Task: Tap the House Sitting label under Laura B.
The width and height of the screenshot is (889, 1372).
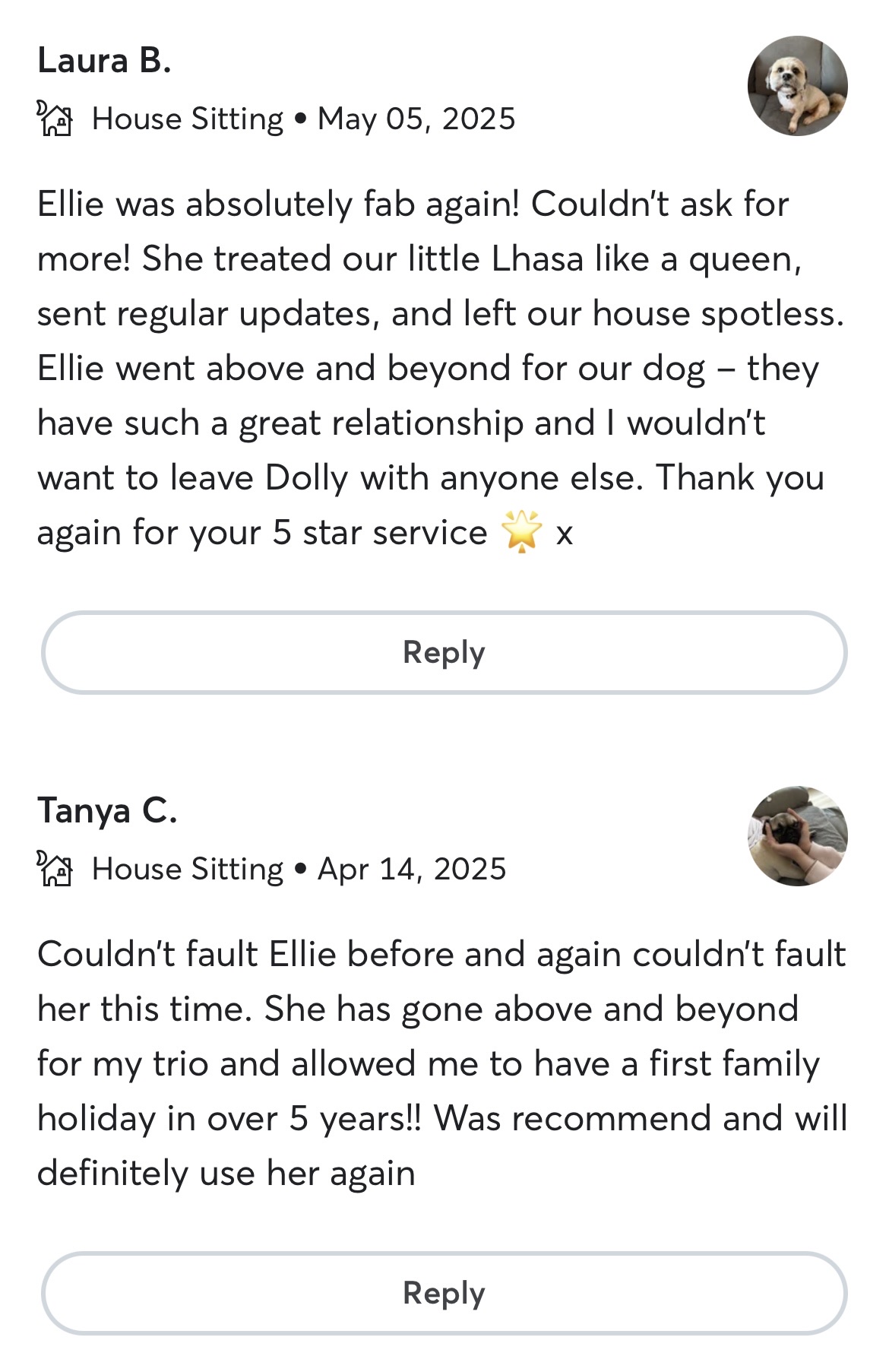Action: 187,119
